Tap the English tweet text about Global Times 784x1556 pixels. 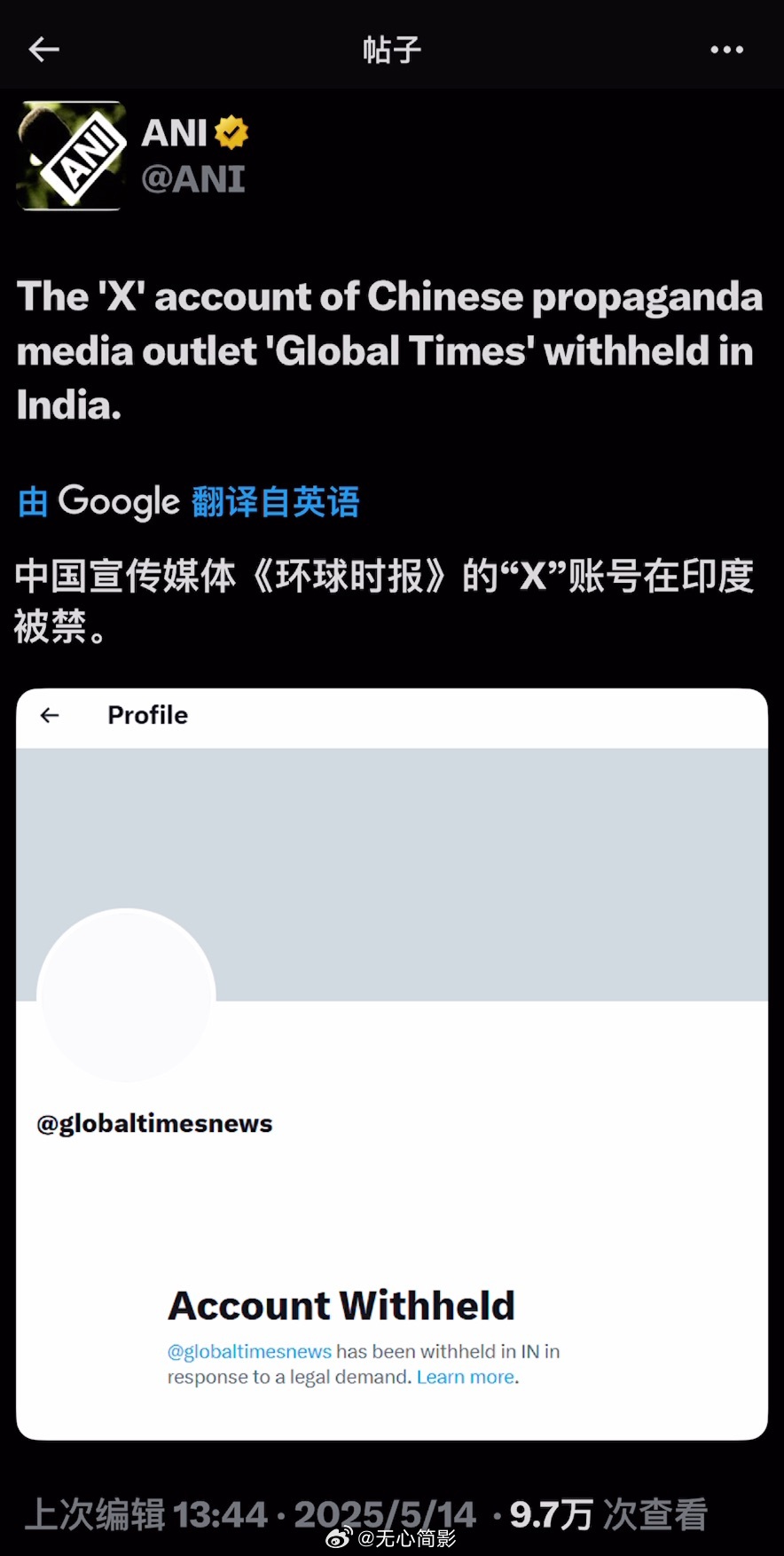(389, 350)
